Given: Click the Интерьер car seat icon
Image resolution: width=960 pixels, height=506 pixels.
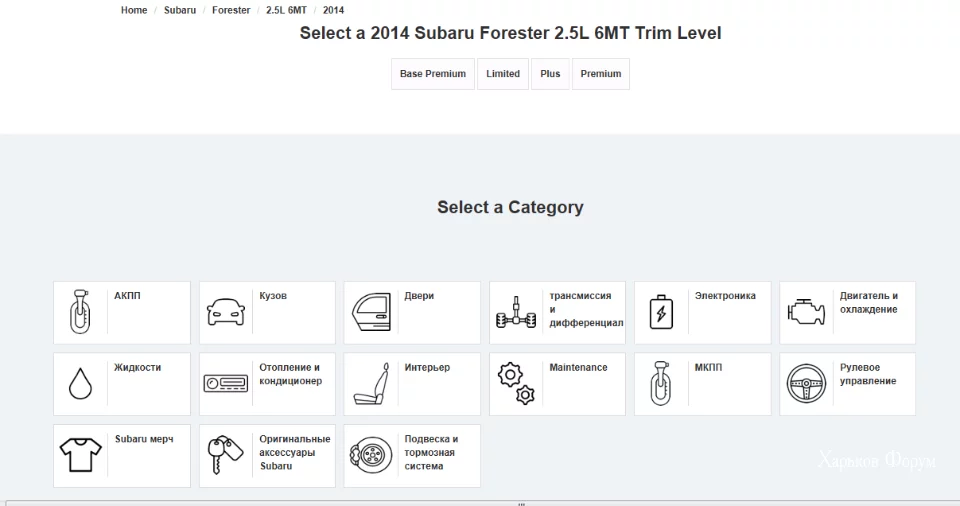Looking at the screenshot, I should (372, 383).
